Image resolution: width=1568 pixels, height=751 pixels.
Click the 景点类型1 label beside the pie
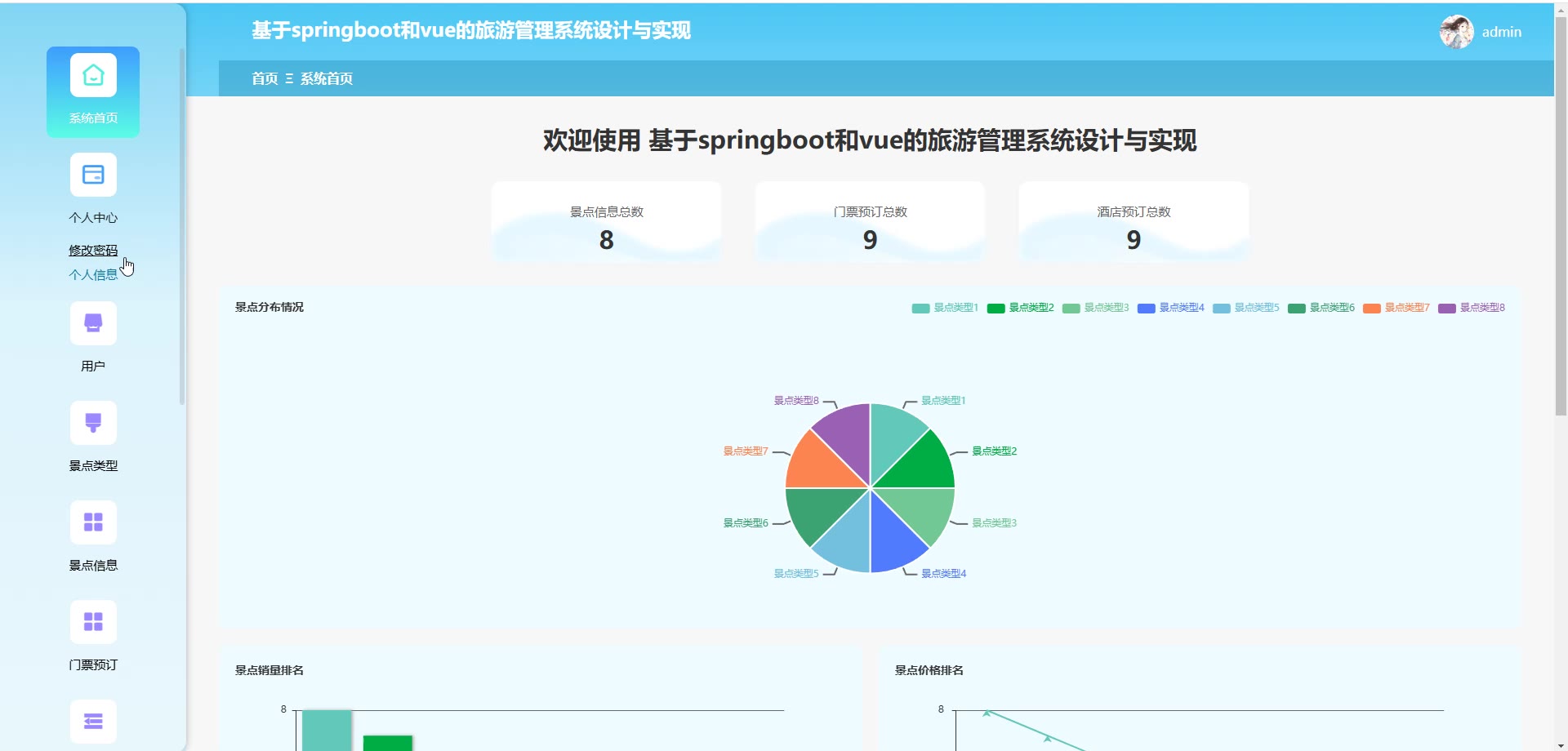[943, 401]
